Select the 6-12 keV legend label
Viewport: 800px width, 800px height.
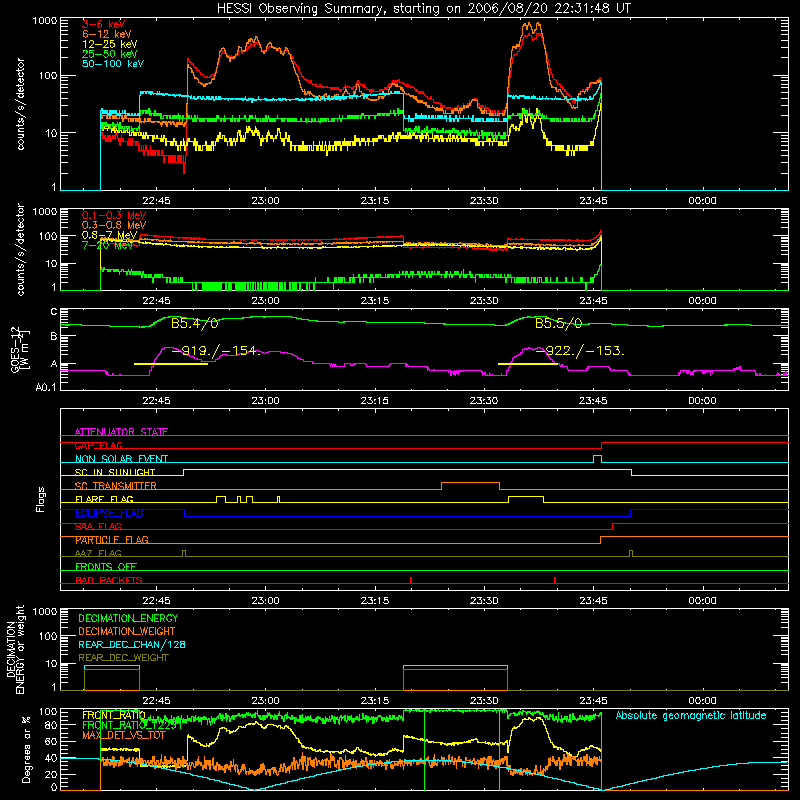tap(107, 34)
